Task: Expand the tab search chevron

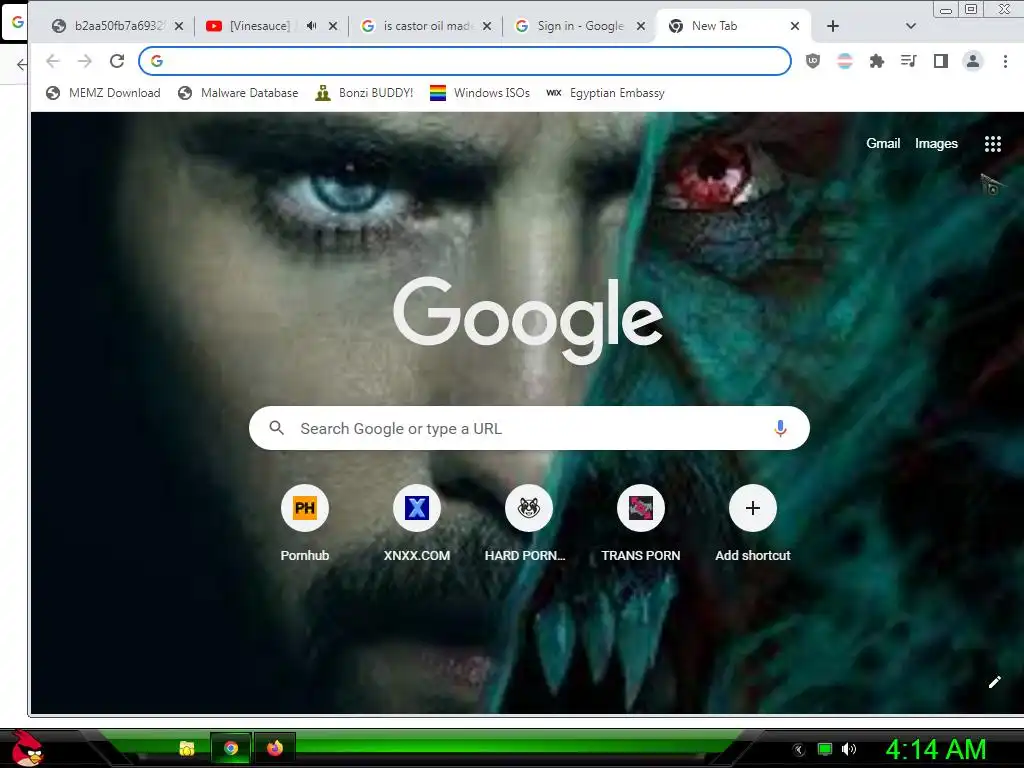Action: 911,26
